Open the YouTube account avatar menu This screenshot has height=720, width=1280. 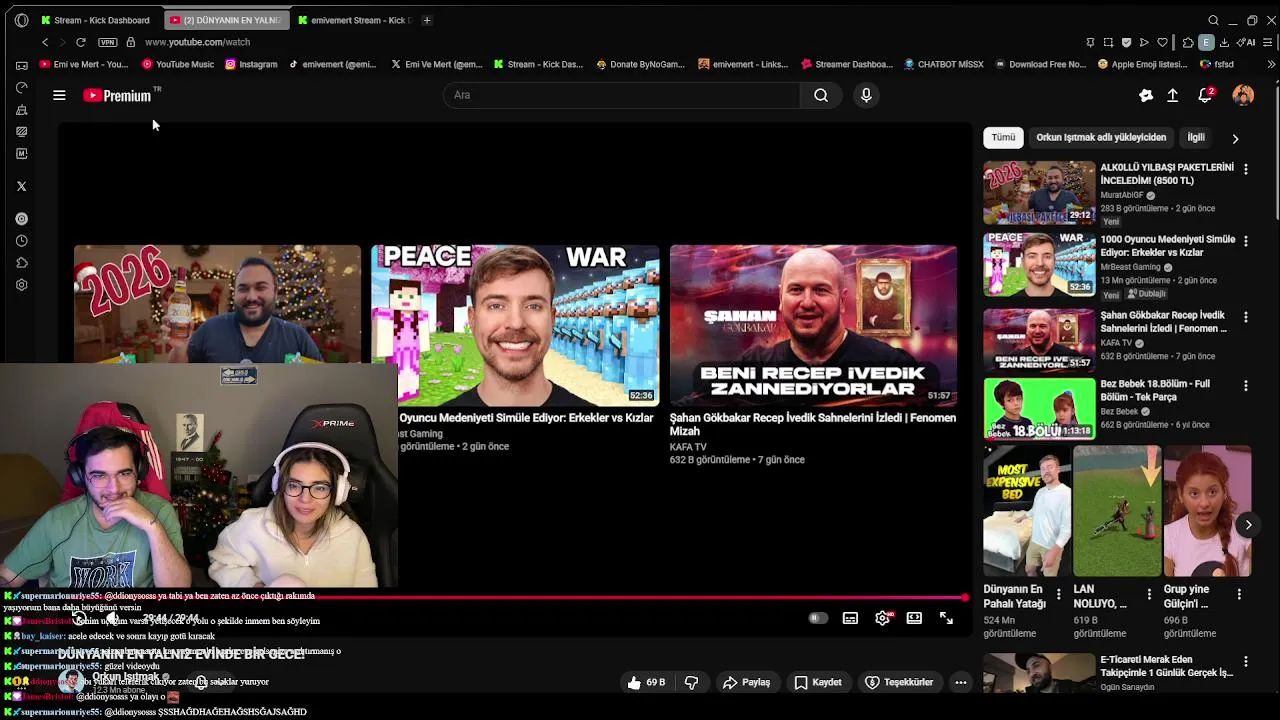tap(1243, 95)
